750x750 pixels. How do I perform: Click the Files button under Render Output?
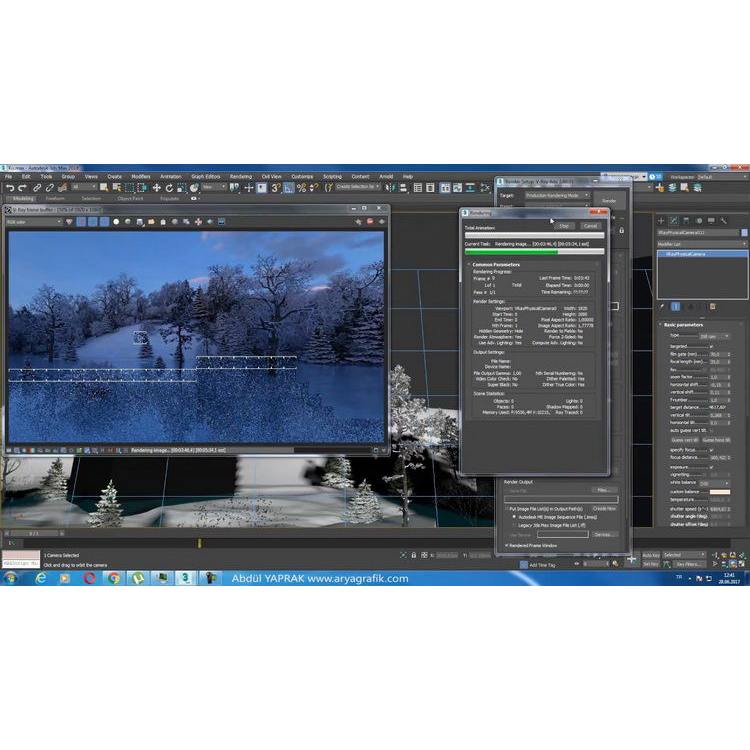pos(604,490)
